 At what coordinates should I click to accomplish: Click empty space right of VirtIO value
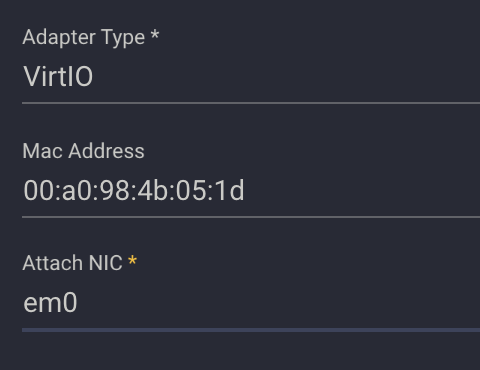[287, 77]
